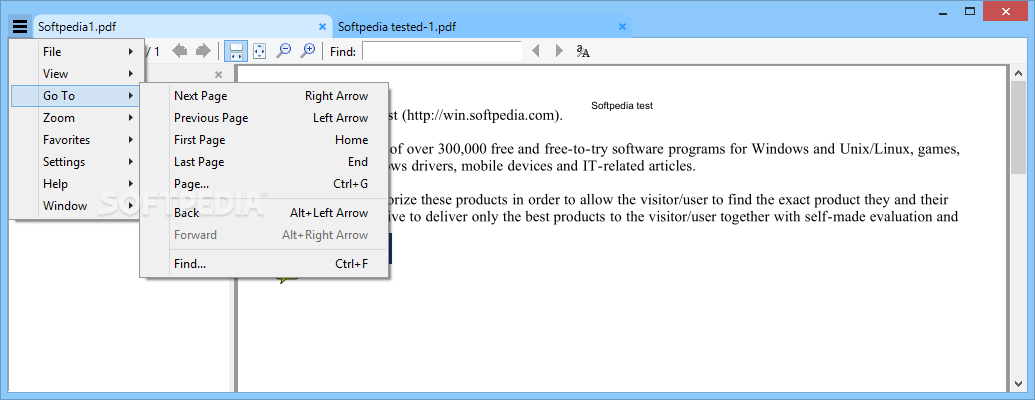Choose Next Page from the submenu
This screenshot has height=400, width=1035.
[265, 96]
